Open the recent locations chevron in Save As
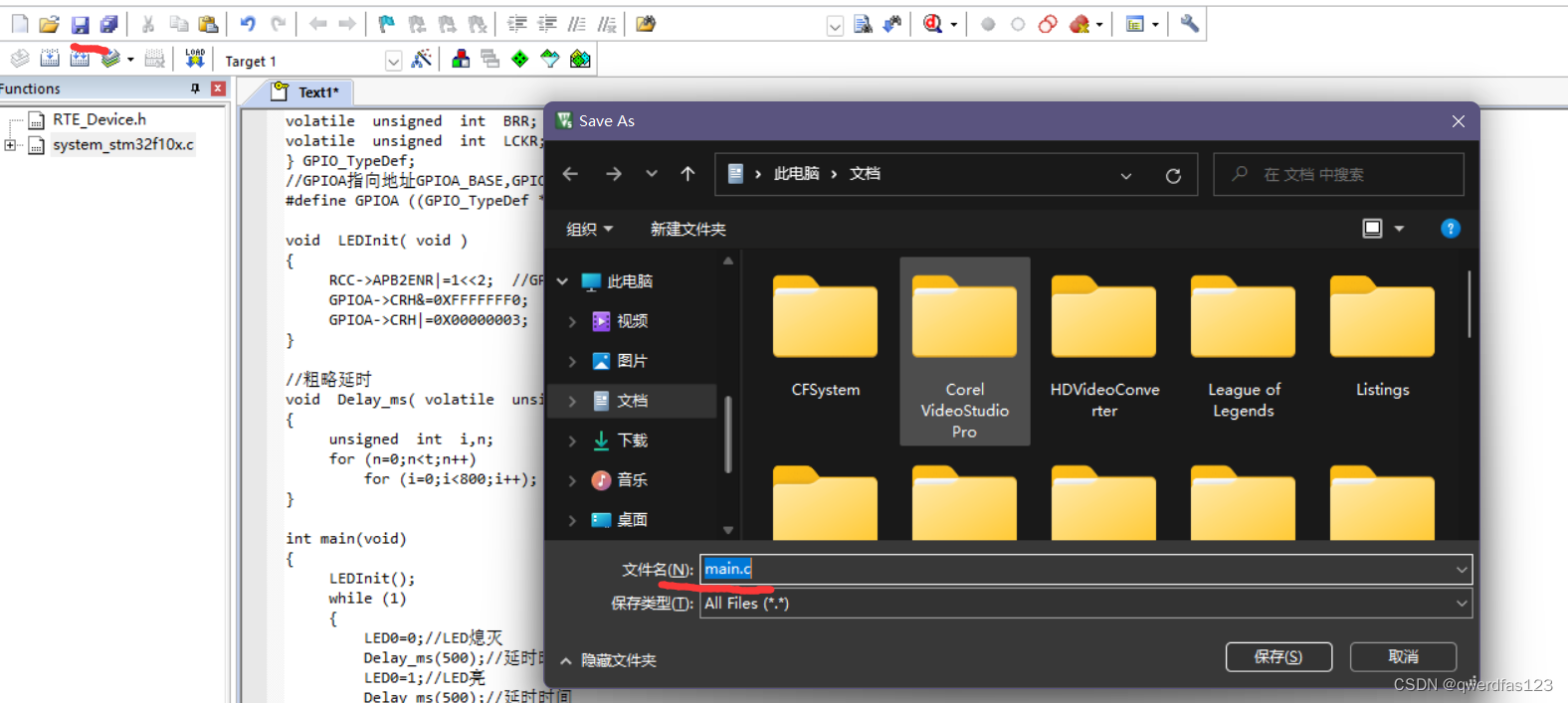The width and height of the screenshot is (1568, 703). [652, 174]
